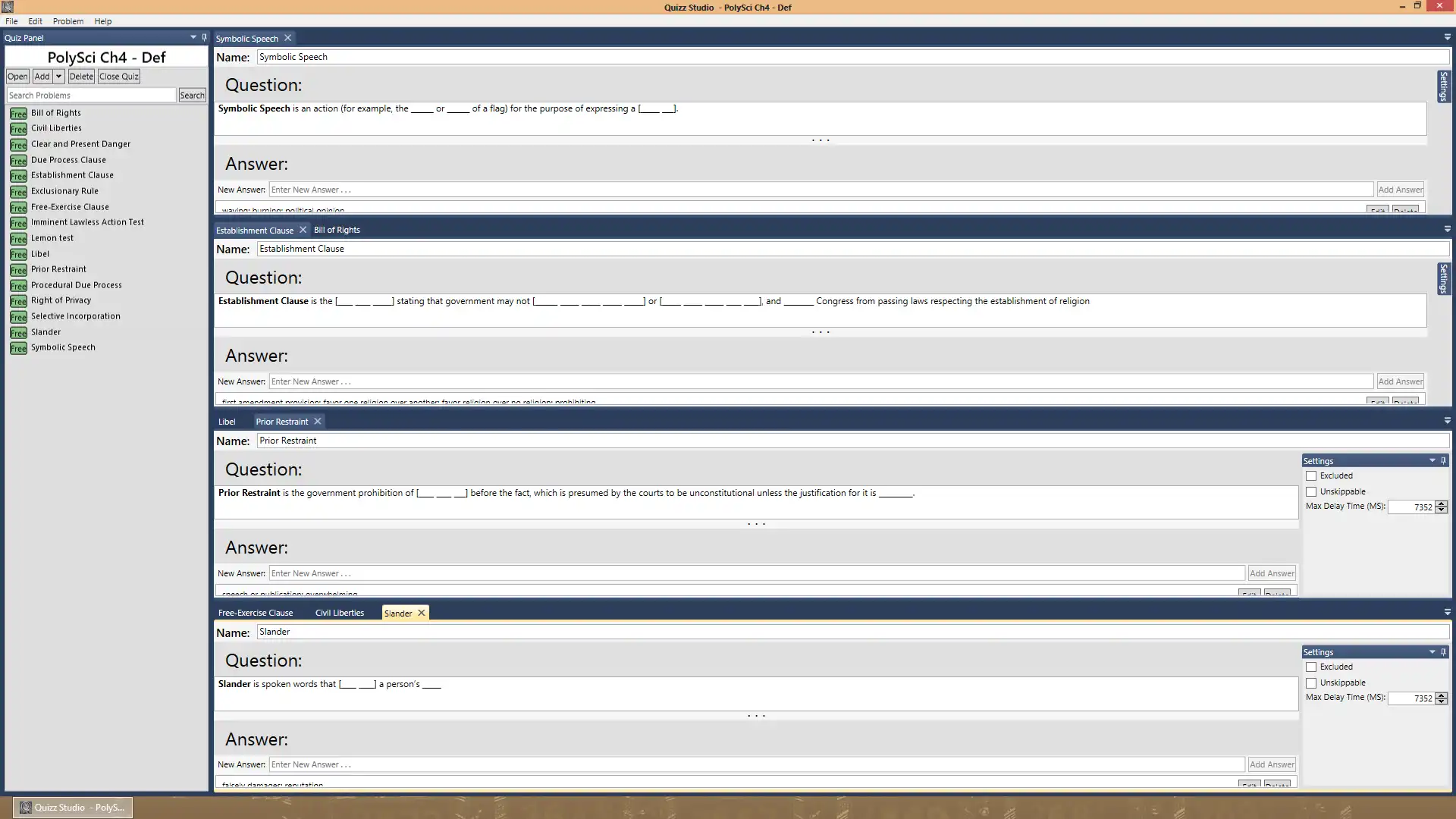Click 'Add Answer' button in Symbolic Speech
This screenshot has height=819, width=1456.
1399,189
